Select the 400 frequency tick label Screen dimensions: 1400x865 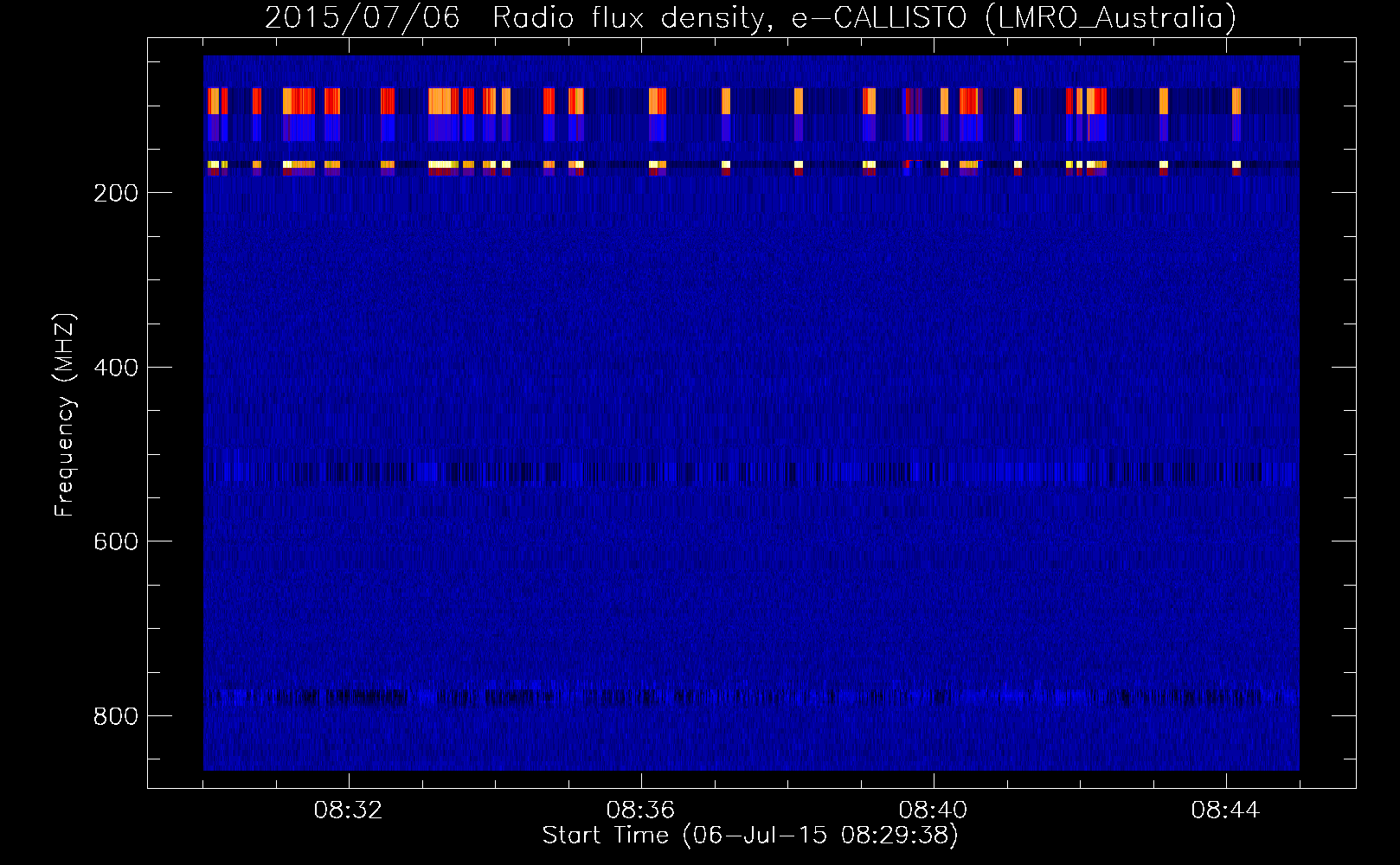(x=116, y=368)
